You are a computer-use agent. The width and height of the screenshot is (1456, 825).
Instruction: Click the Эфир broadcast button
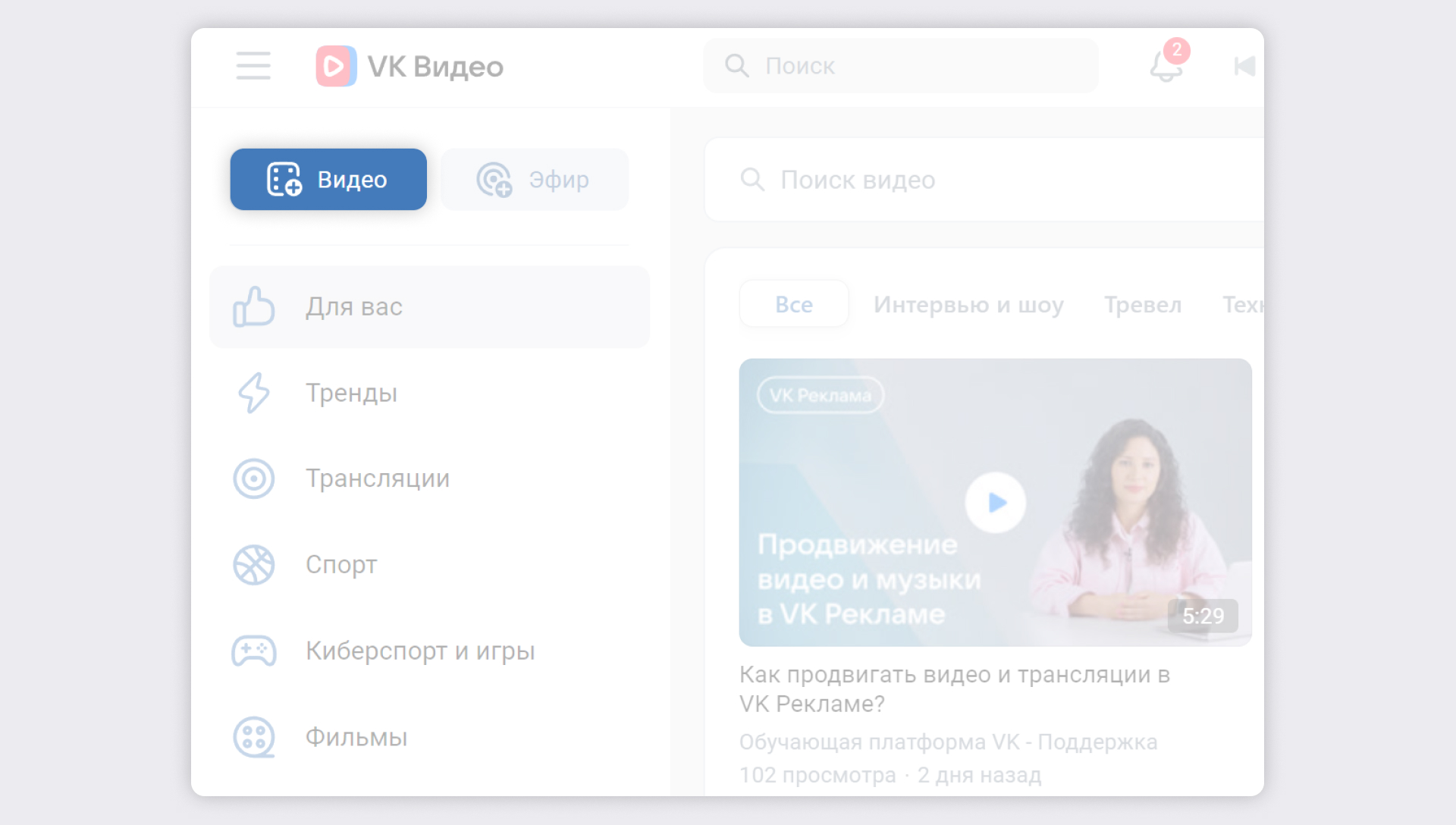click(x=535, y=180)
